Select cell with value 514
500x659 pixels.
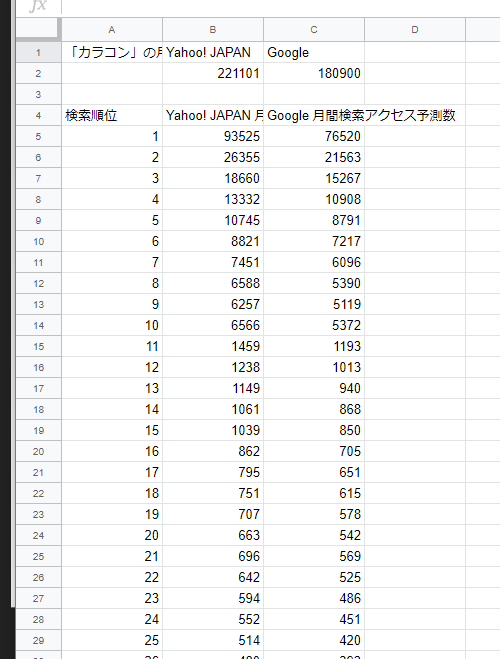213,641
